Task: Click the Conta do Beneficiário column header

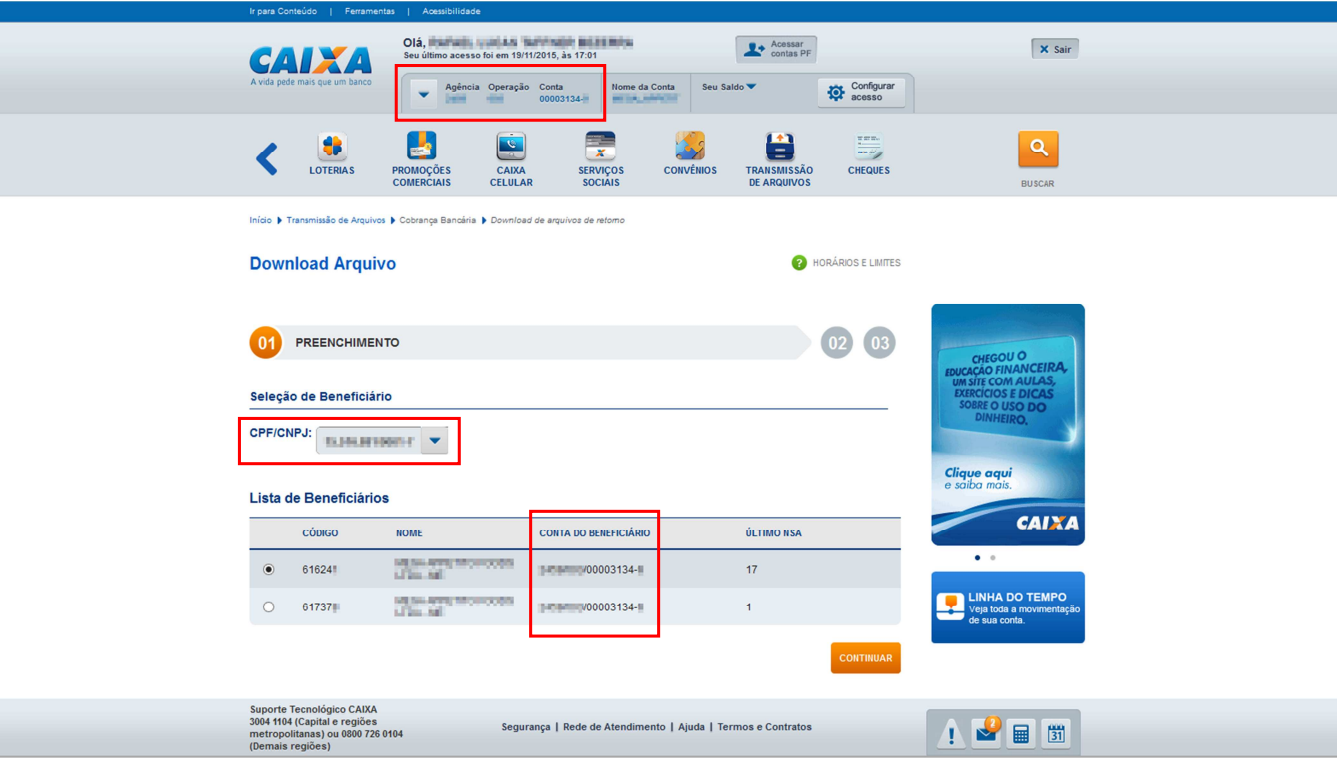Action: 594,533
